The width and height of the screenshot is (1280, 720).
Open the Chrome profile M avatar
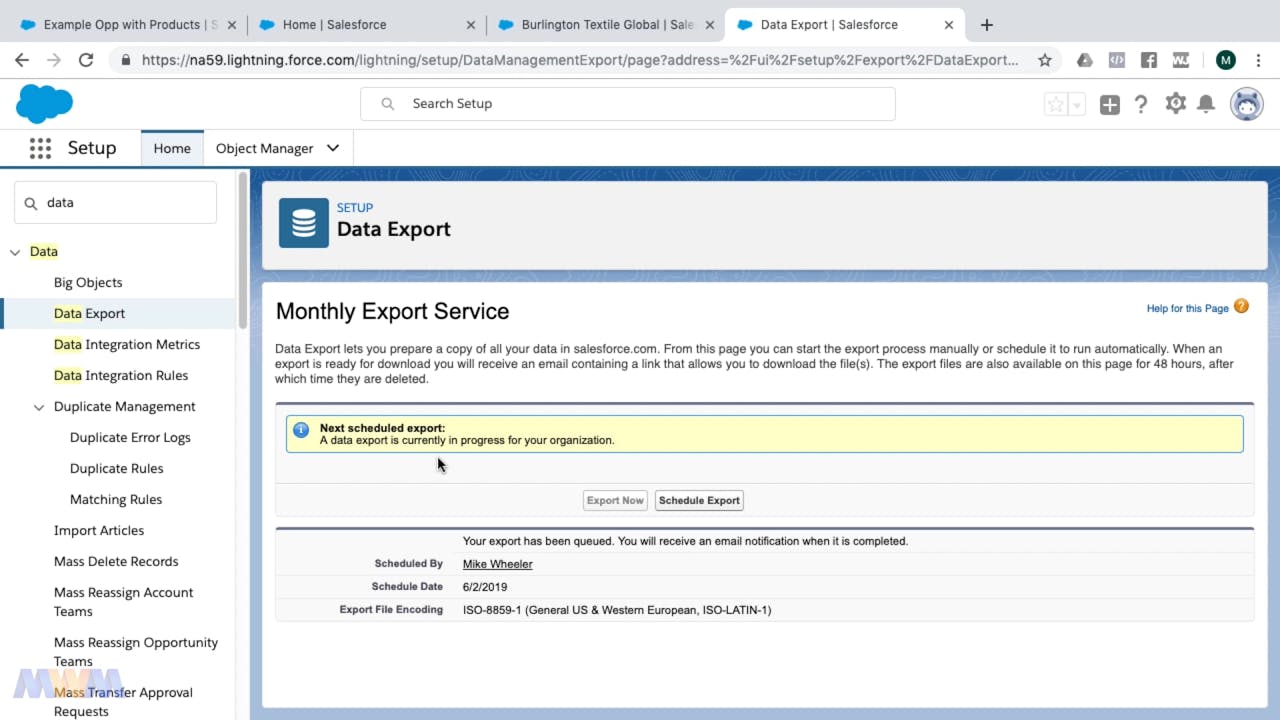(1226, 60)
